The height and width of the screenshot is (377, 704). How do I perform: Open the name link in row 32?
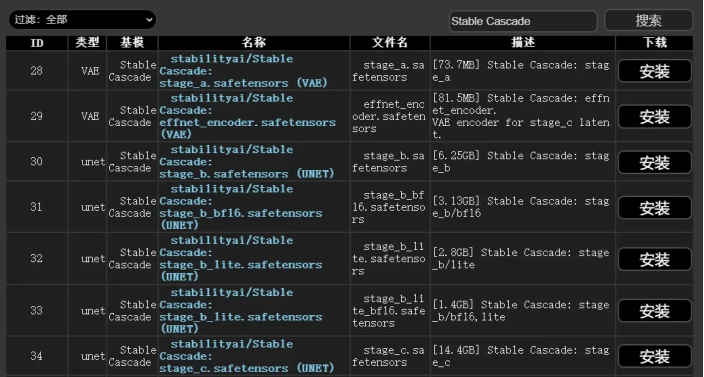point(241,259)
